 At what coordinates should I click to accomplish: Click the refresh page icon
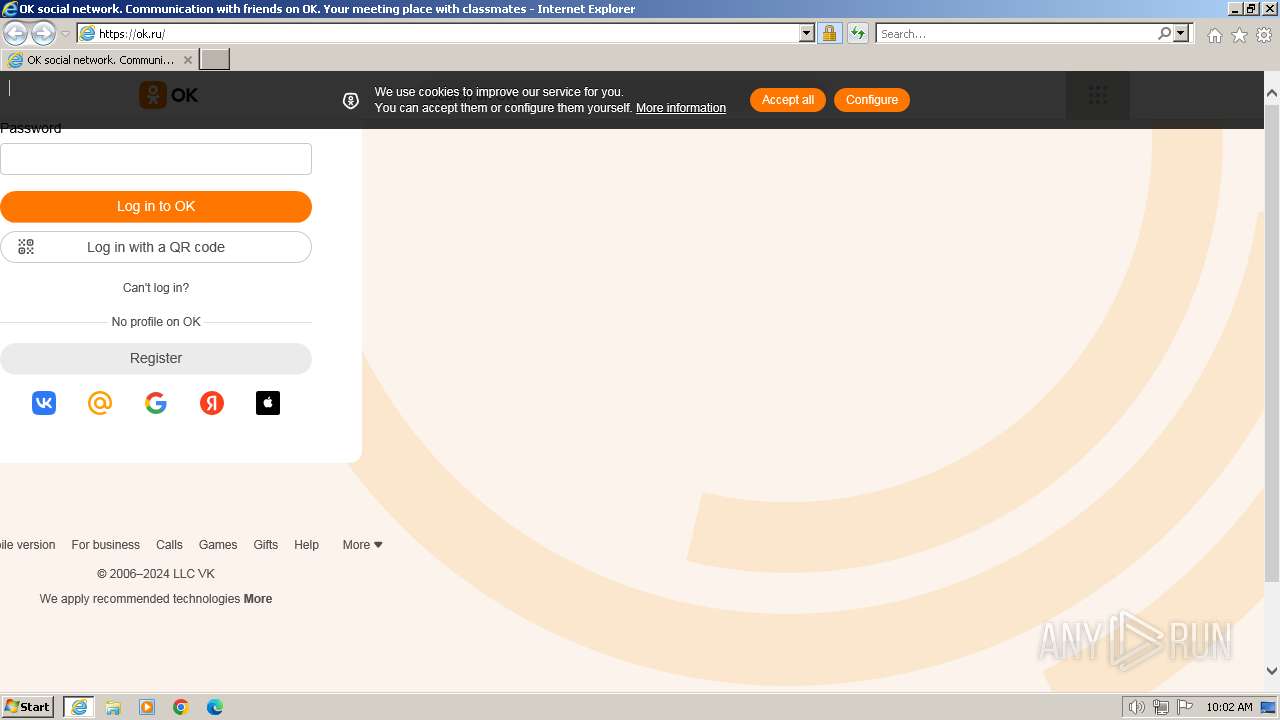click(858, 33)
